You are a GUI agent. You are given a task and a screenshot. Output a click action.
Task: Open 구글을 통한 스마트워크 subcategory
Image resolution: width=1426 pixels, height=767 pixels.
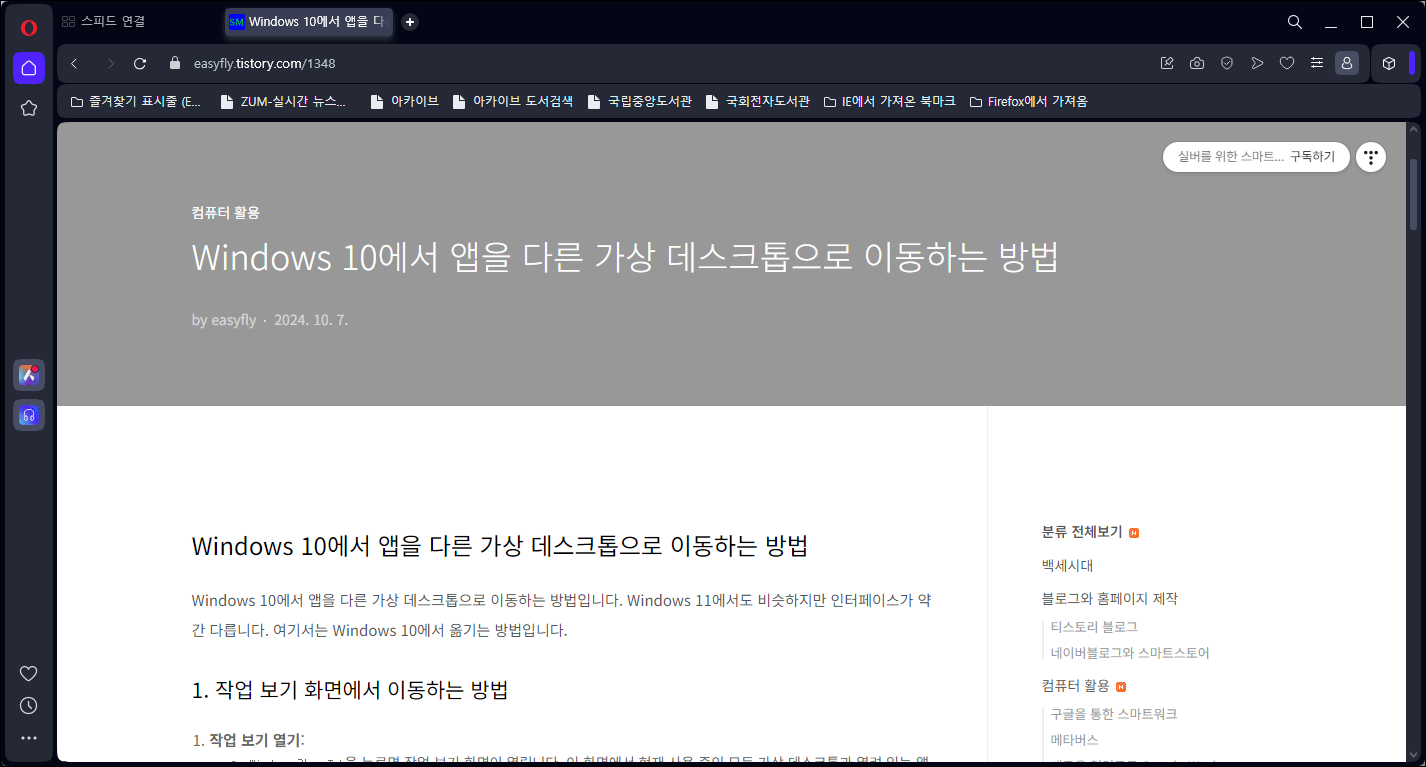pyautogui.click(x=1114, y=714)
